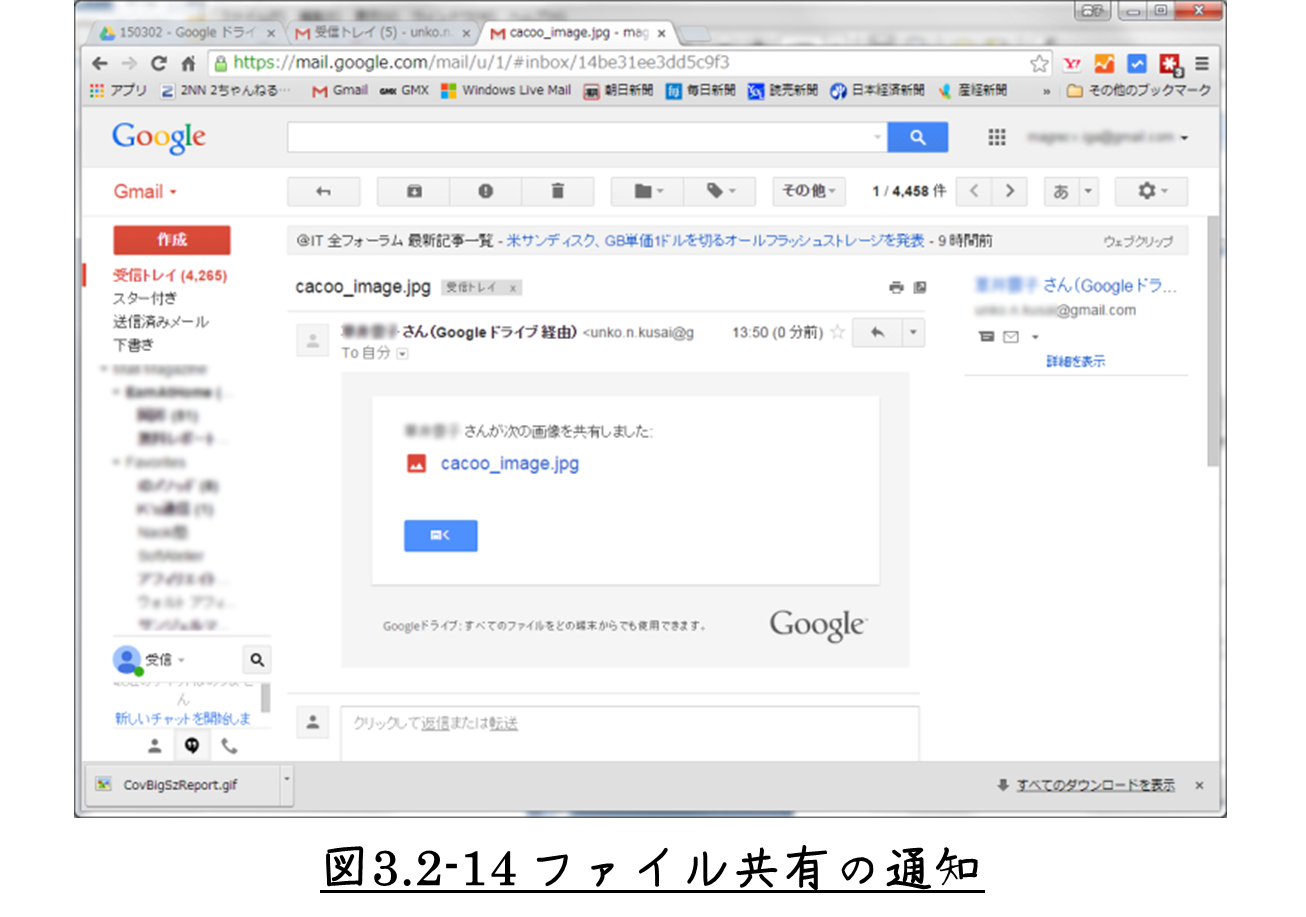Click 詳細を表示 link
Image resolution: width=1306 pixels, height=917 pixels.
[x=1076, y=362]
